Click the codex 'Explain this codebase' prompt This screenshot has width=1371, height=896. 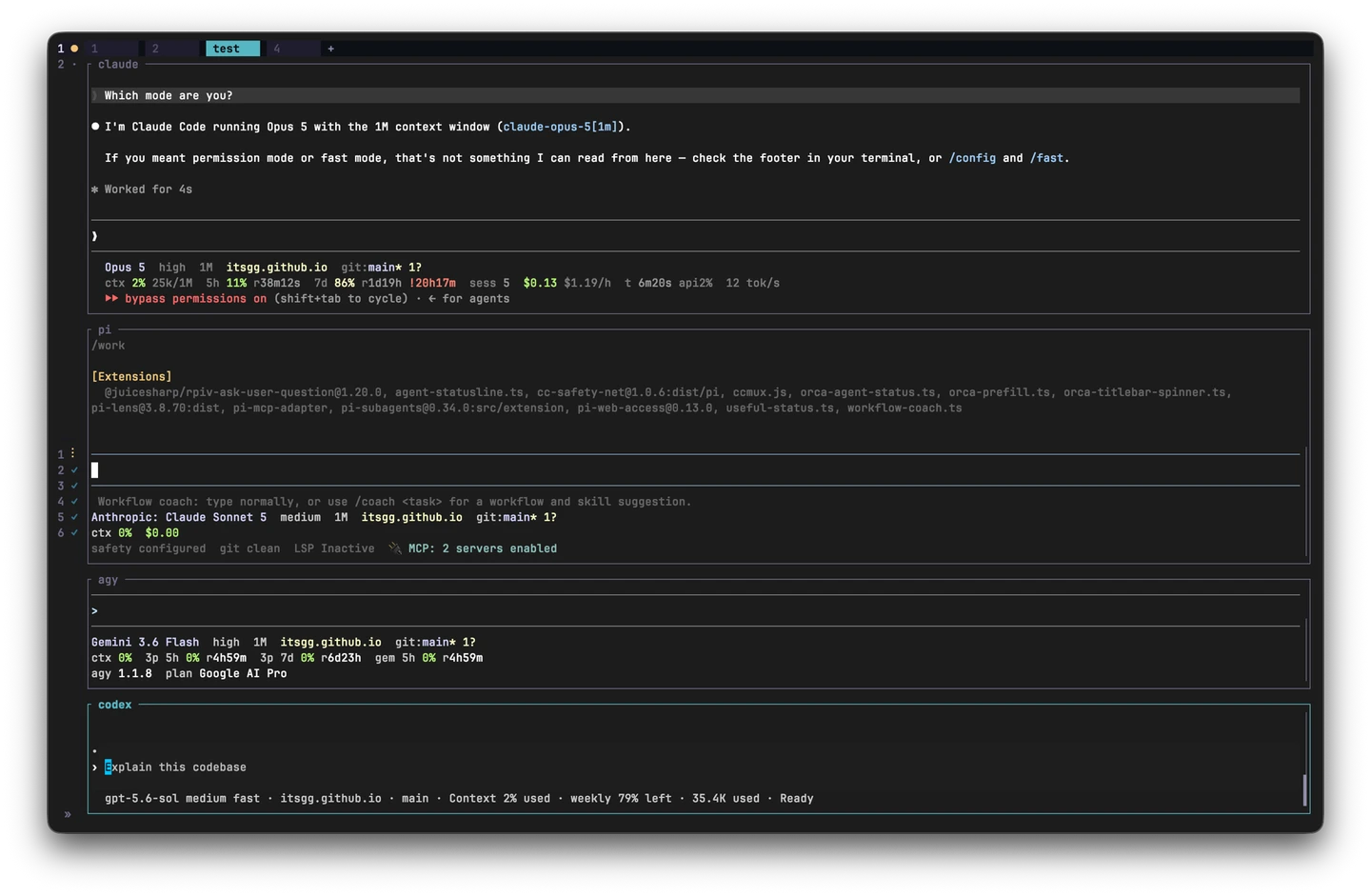[175, 767]
